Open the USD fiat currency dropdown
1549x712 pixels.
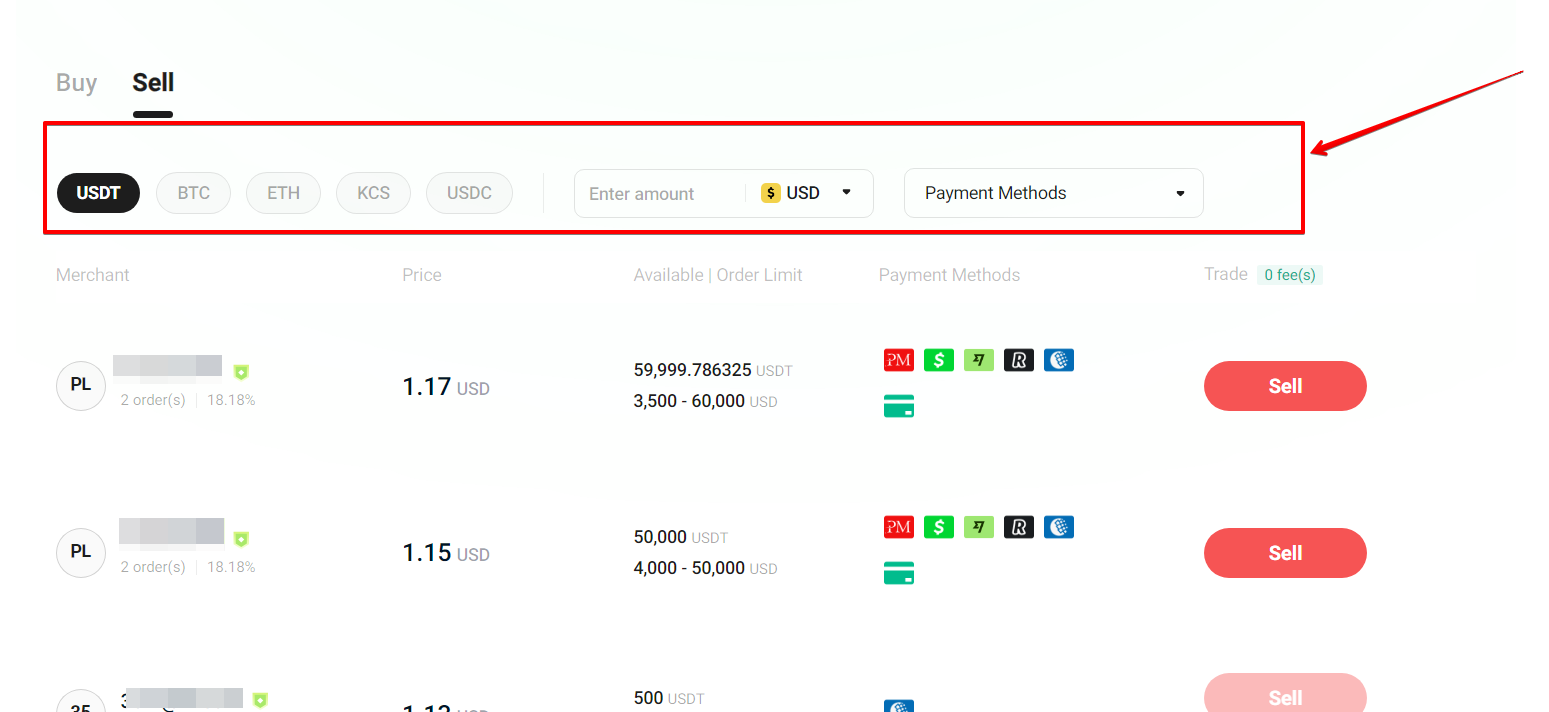(x=807, y=193)
